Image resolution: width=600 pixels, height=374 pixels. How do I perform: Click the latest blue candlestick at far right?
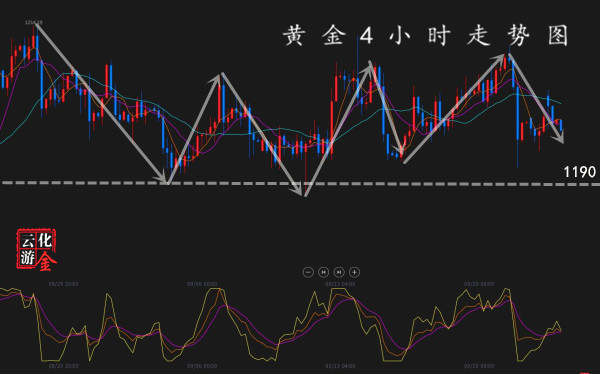coord(561,125)
